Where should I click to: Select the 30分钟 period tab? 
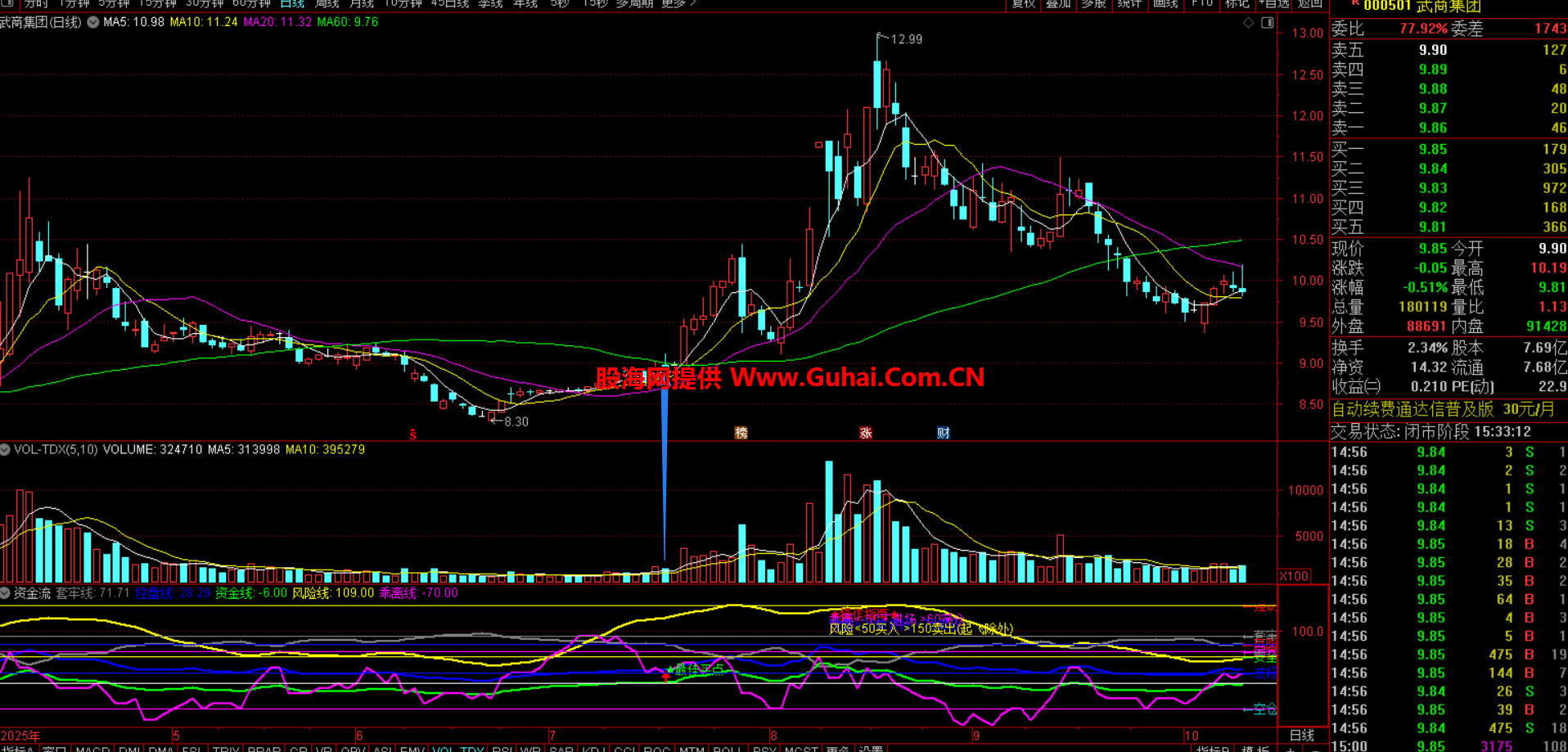(205, 3)
